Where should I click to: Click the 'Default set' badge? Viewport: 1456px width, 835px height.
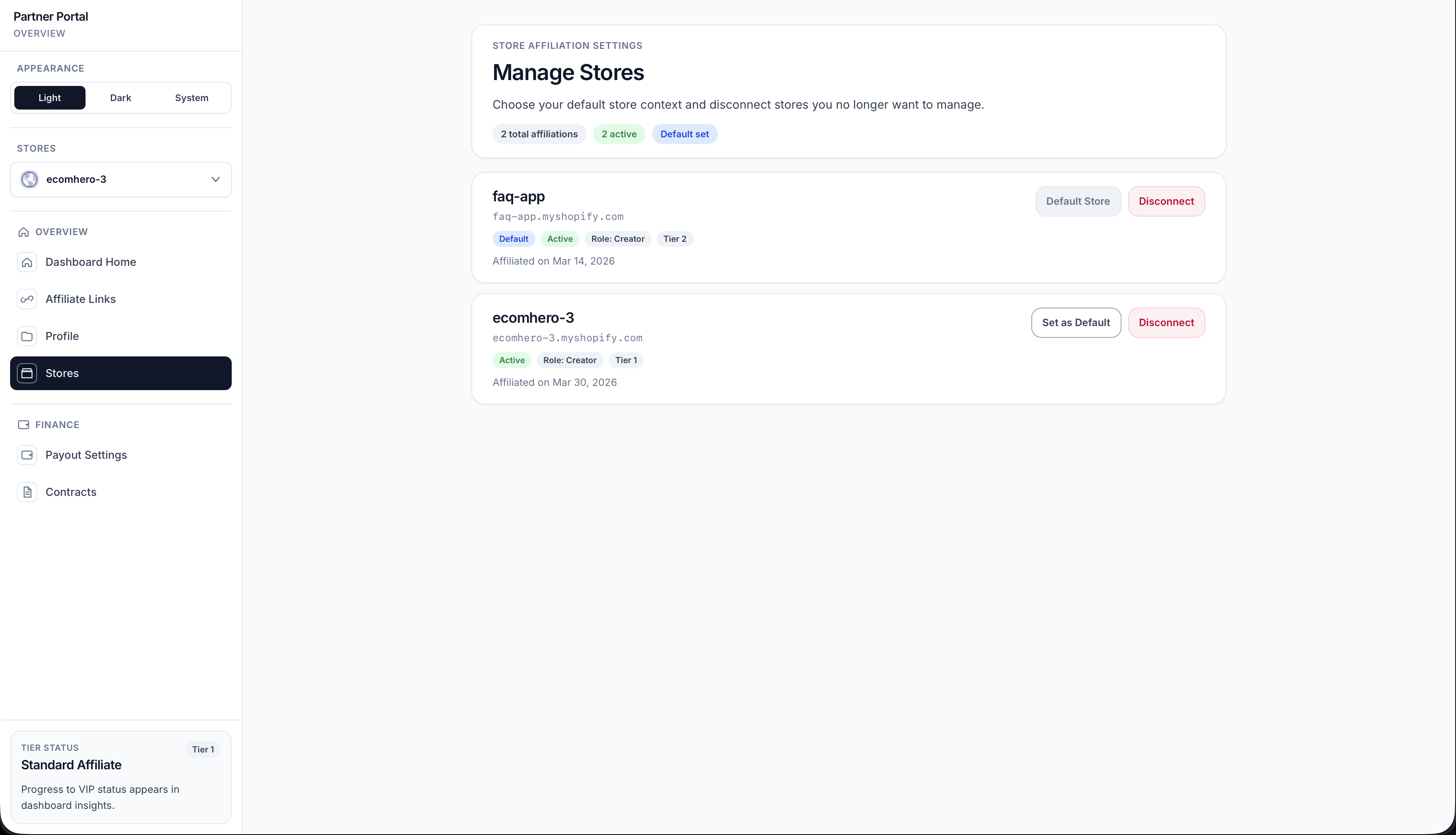click(685, 134)
